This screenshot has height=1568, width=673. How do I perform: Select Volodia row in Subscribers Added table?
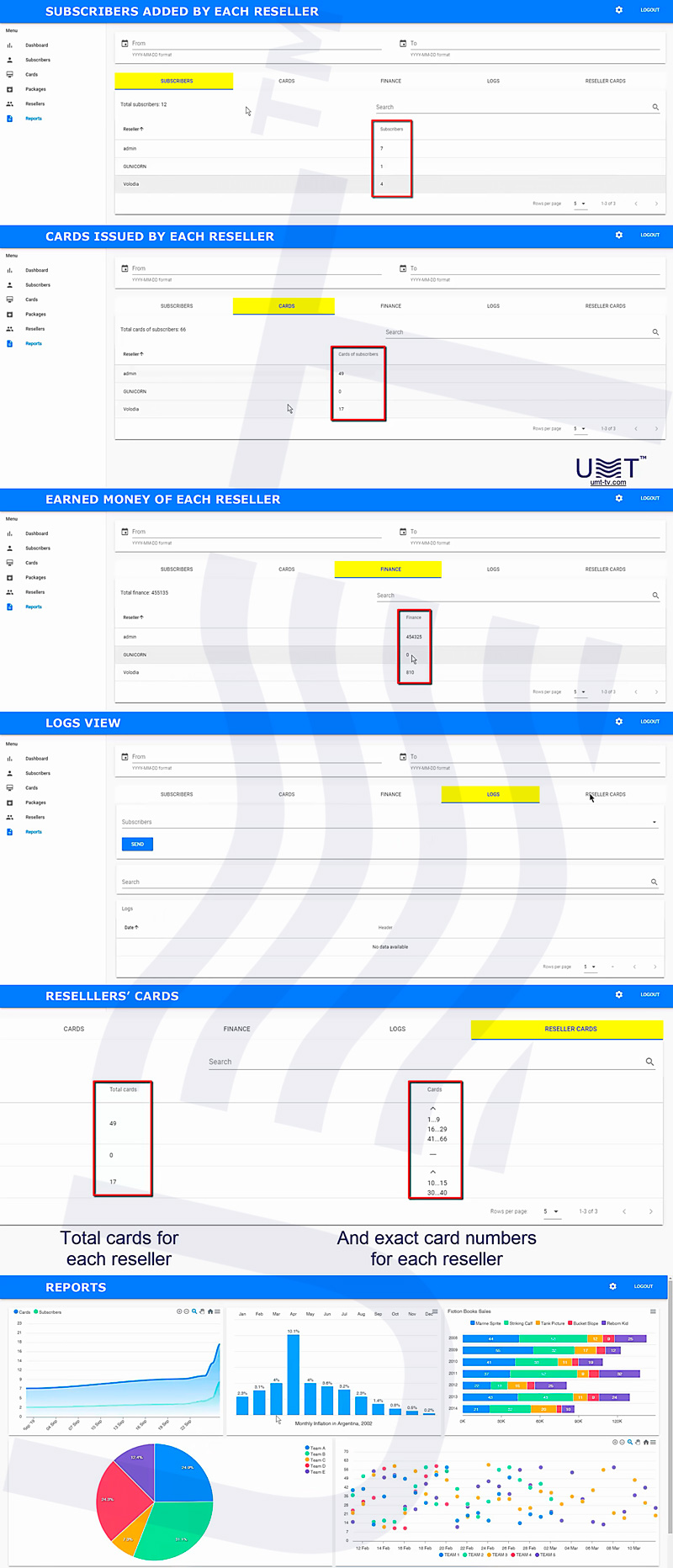click(389, 184)
